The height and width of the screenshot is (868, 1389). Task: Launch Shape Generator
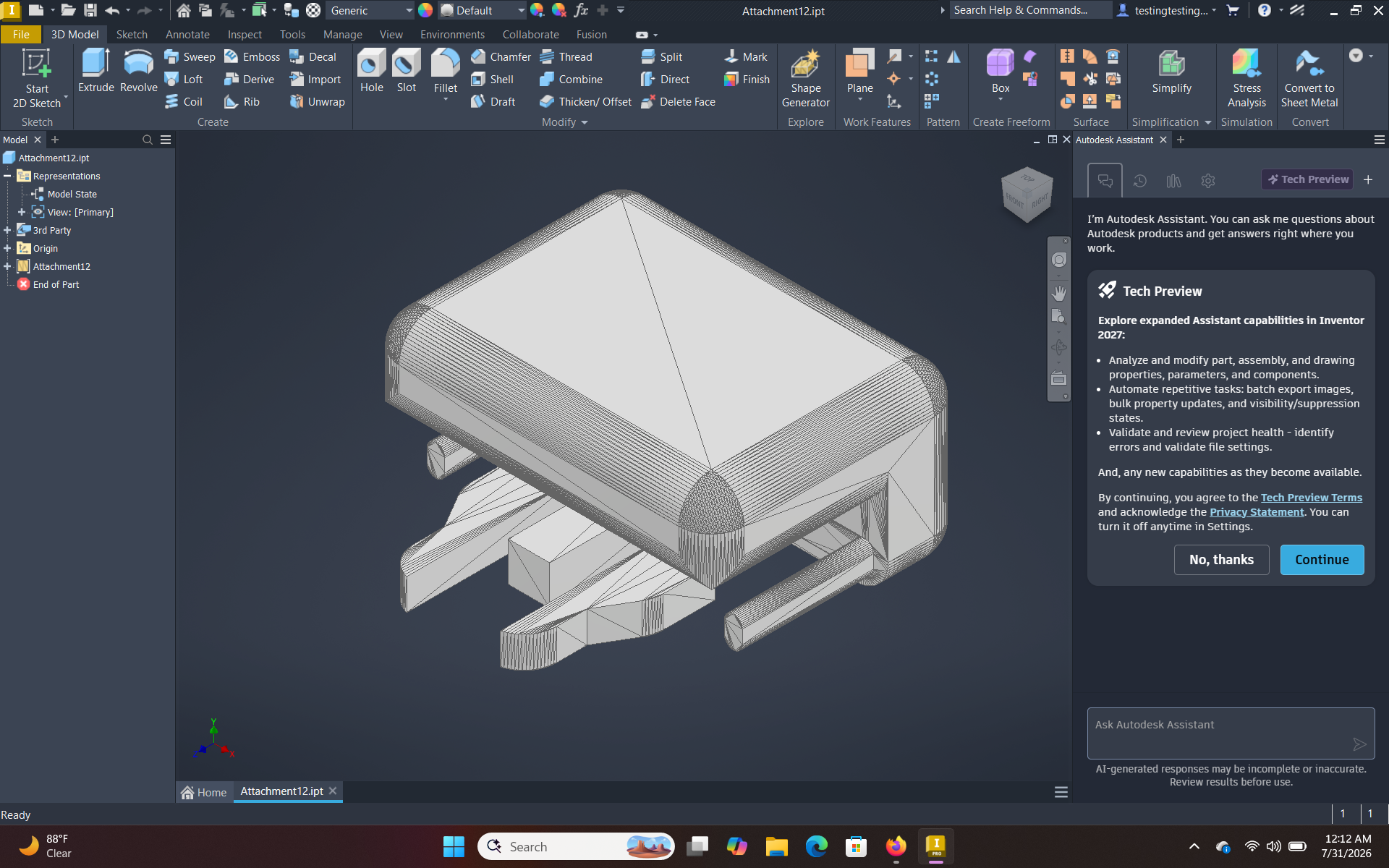point(805,78)
